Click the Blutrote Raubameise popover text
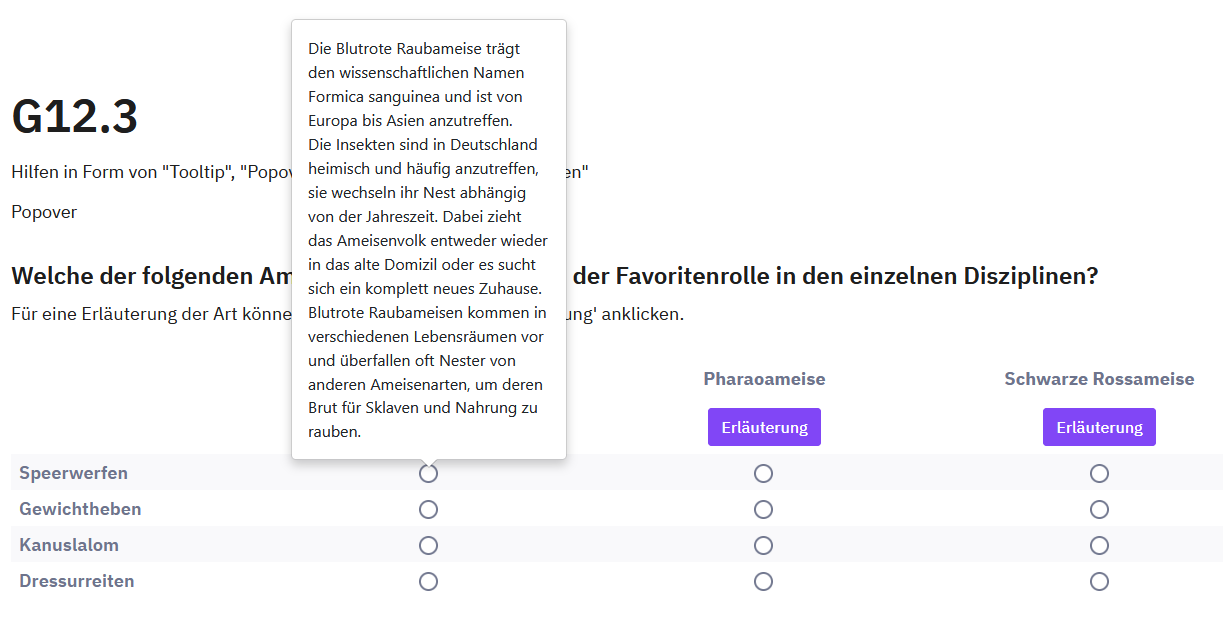 (x=428, y=240)
